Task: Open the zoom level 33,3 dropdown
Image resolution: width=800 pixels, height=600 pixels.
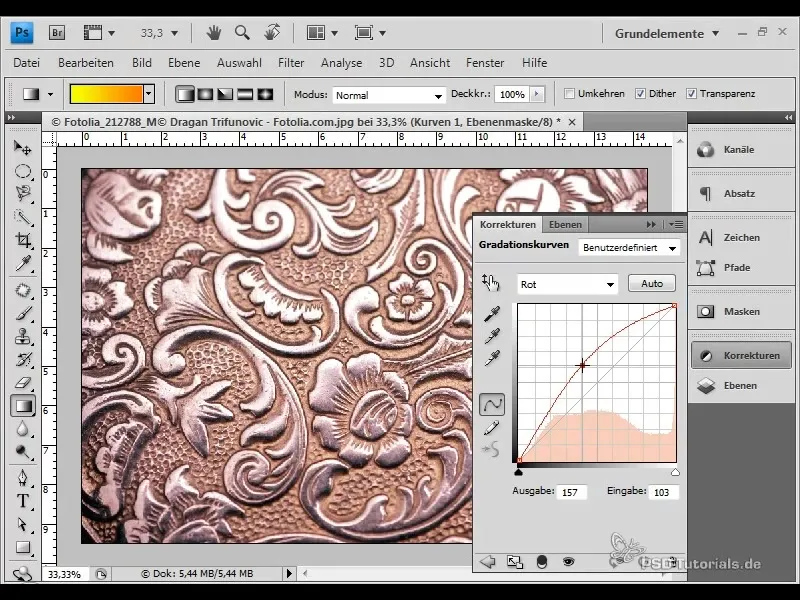Action: [x=174, y=34]
